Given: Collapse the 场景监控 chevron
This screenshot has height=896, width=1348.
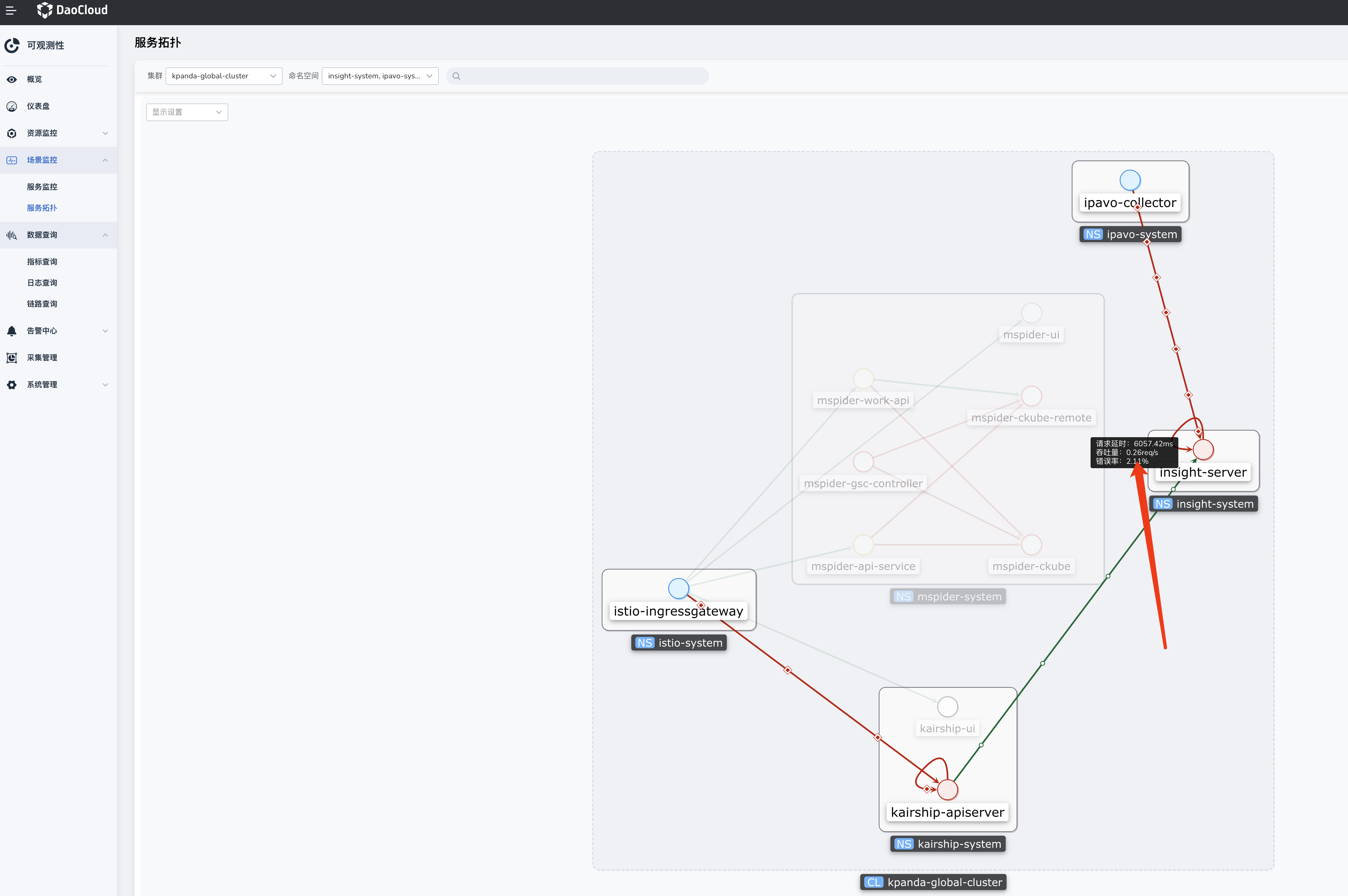Looking at the screenshot, I should click(x=105, y=160).
